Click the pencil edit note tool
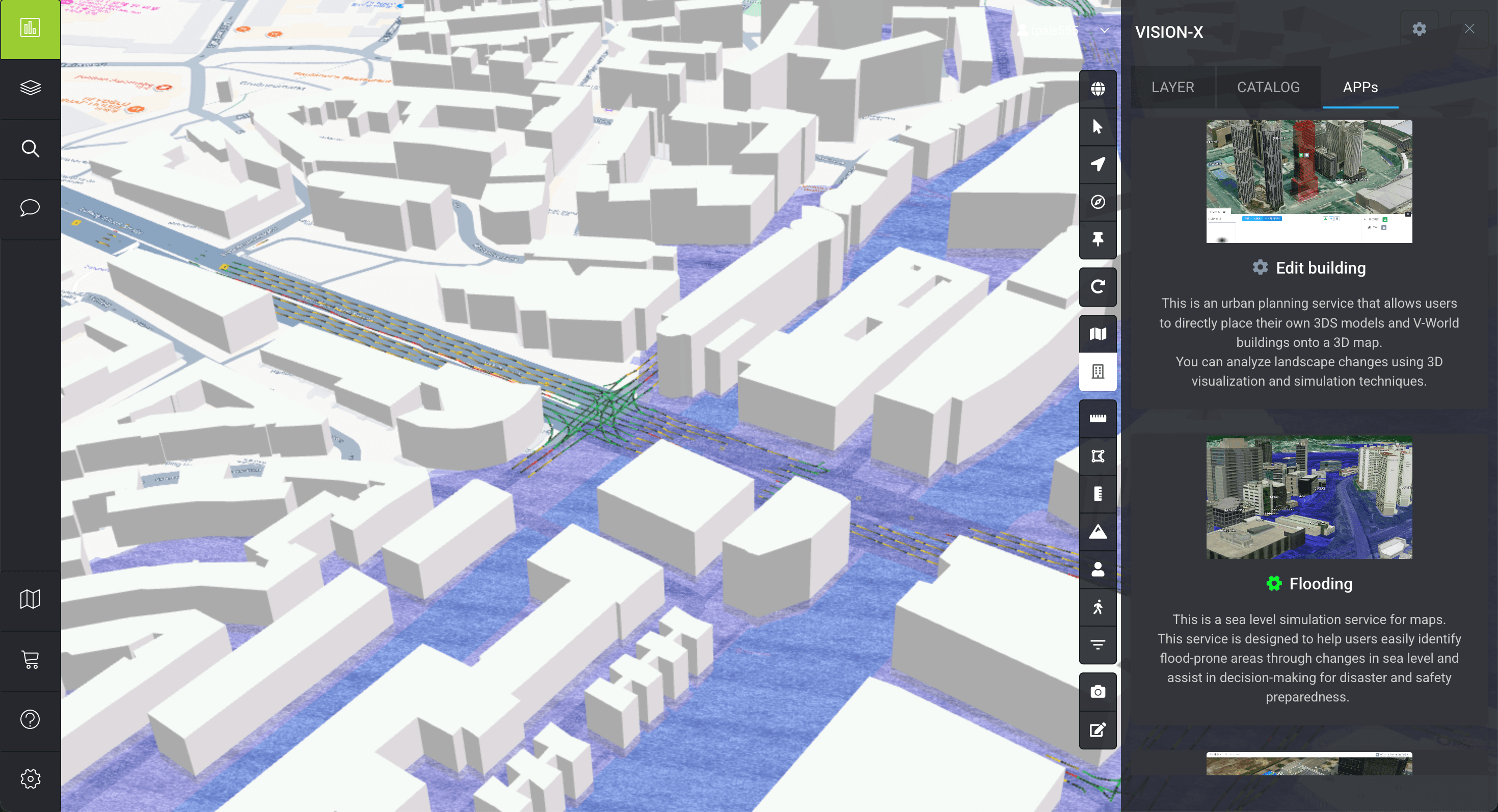Viewport: 1498px width, 812px height. (x=1098, y=730)
